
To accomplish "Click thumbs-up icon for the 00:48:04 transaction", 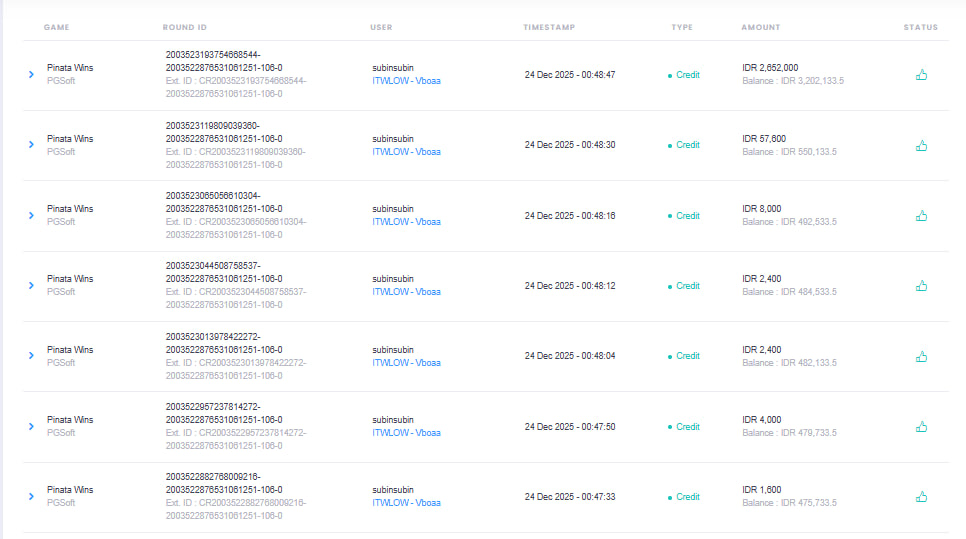I will tap(921, 356).
